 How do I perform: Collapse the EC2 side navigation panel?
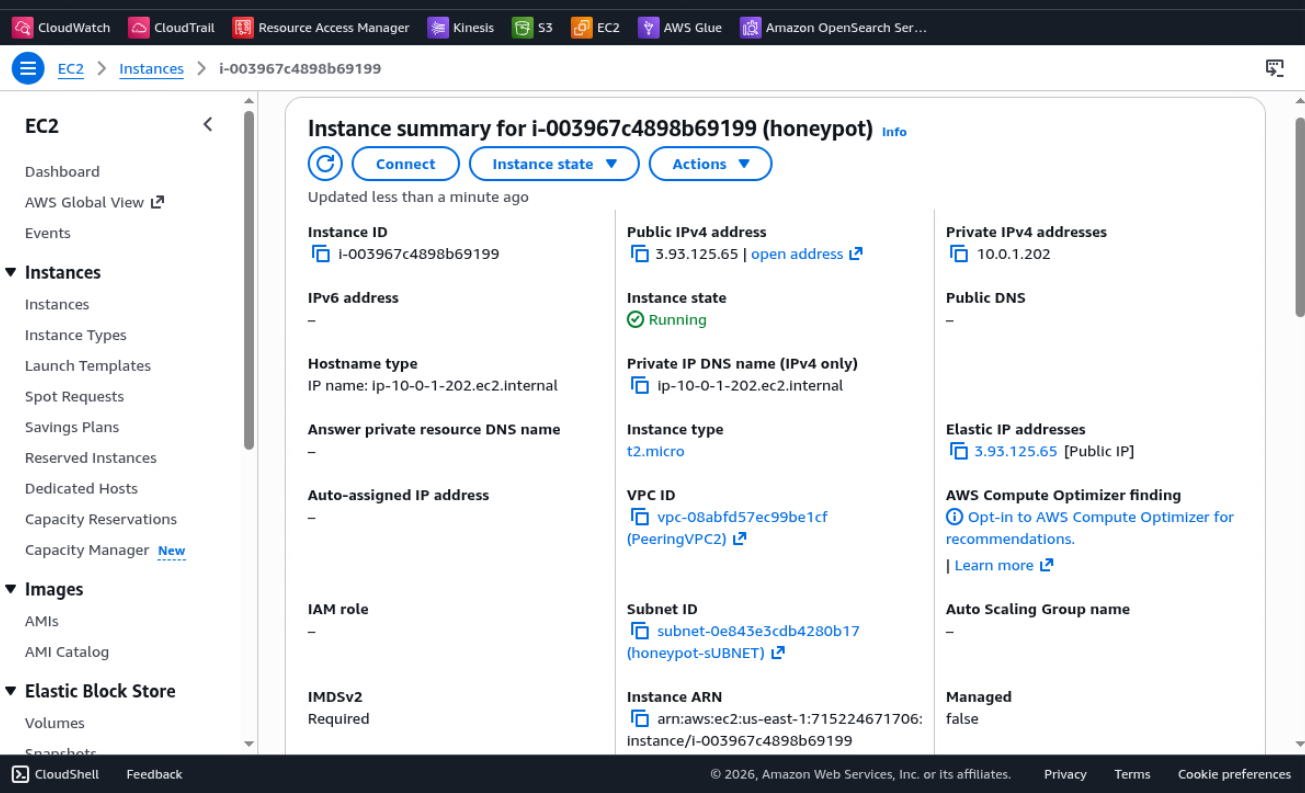click(x=208, y=125)
